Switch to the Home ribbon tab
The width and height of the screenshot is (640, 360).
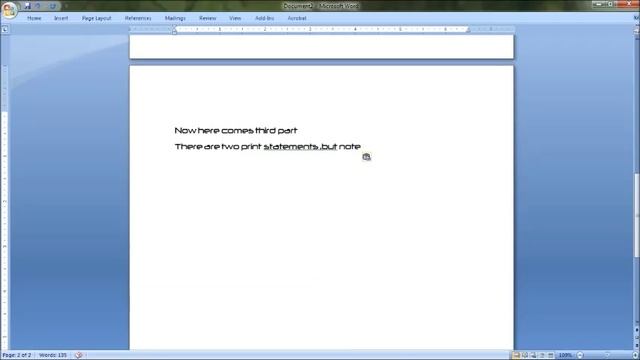click(x=34, y=18)
